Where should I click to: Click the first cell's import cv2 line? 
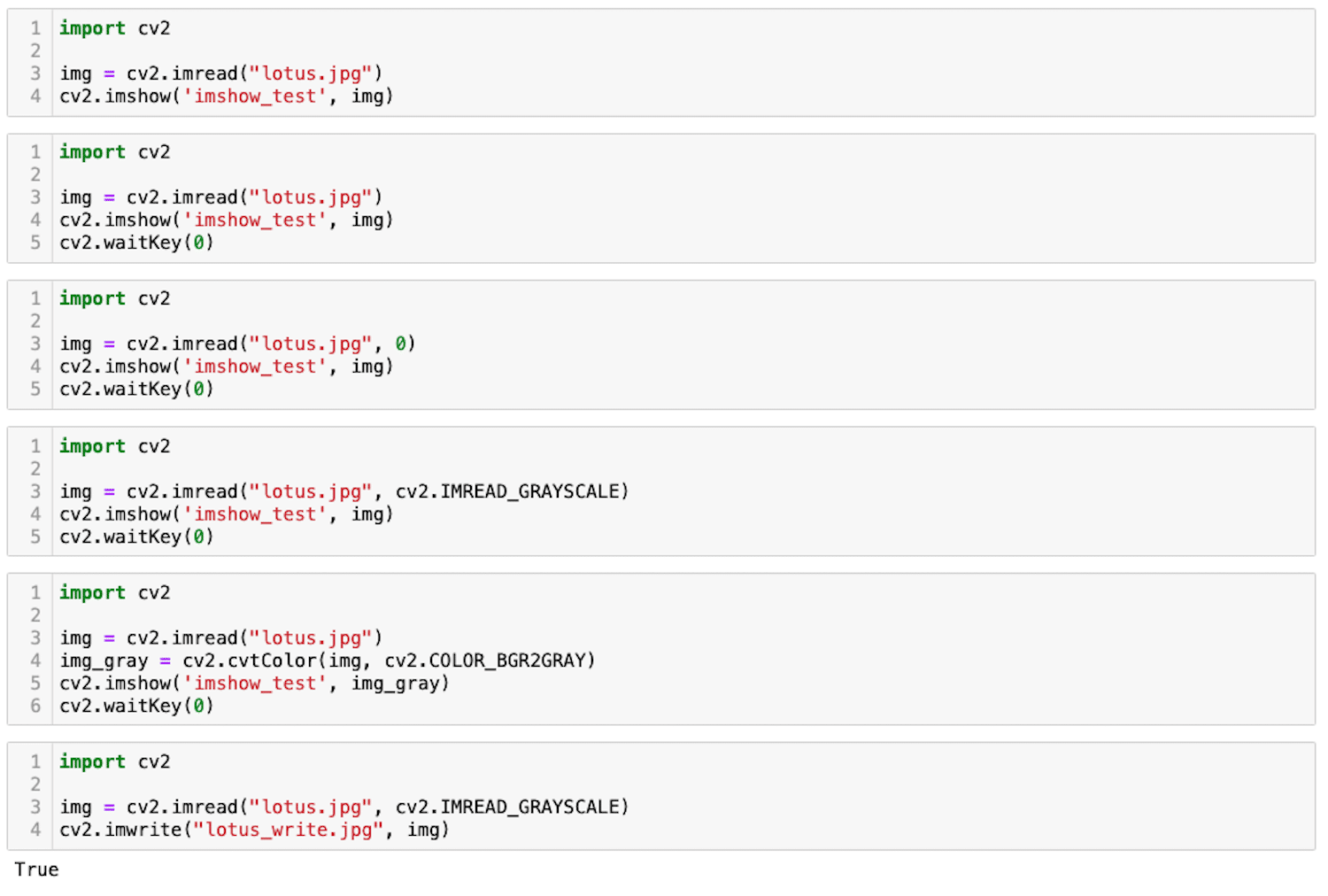pyautogui.click(x=115, y=28)
